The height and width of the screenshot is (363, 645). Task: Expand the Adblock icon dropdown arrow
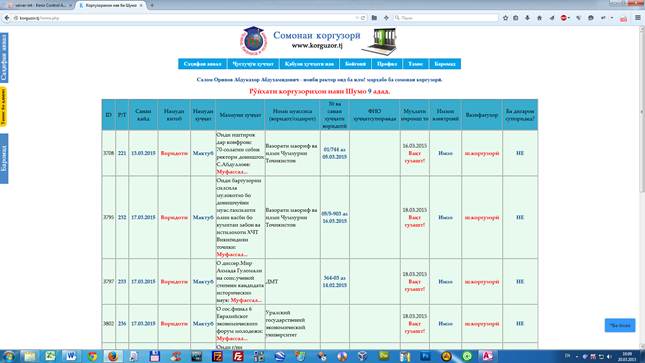click(569, 18)
